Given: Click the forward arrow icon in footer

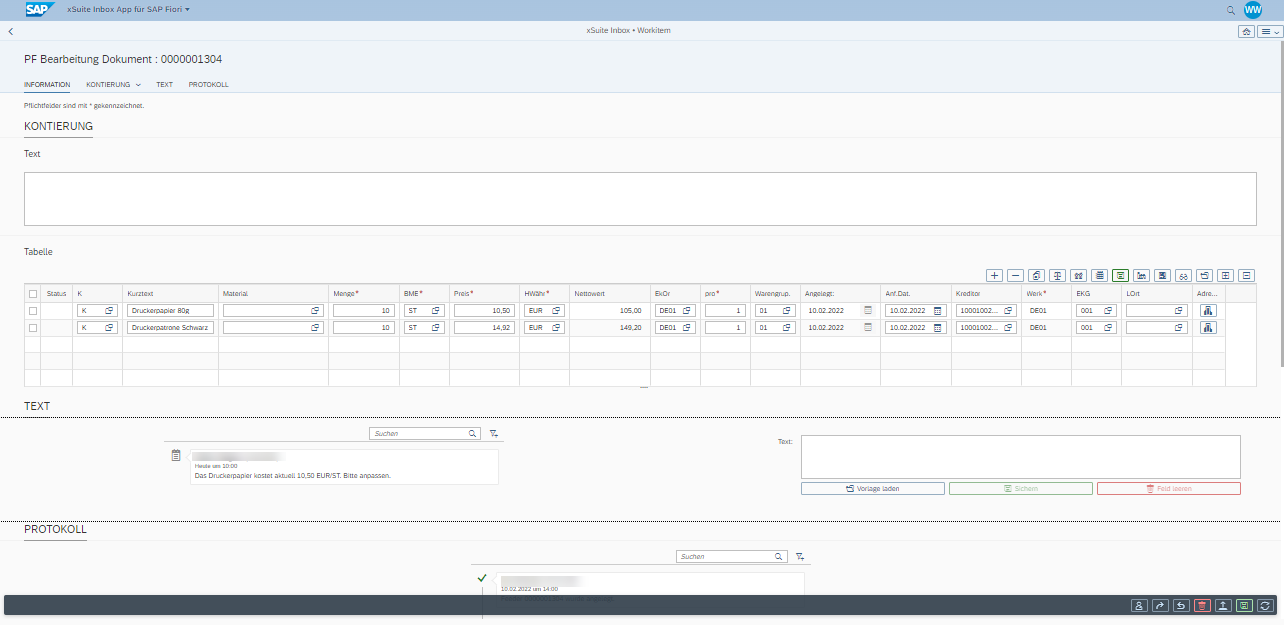Looking at the screenshot, I should (x=1160, y=605).
